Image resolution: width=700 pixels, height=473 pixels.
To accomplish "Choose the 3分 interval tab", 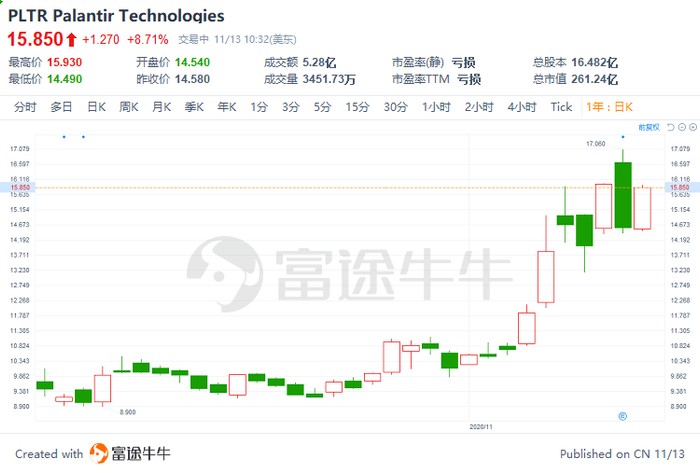I will point(291,107).
